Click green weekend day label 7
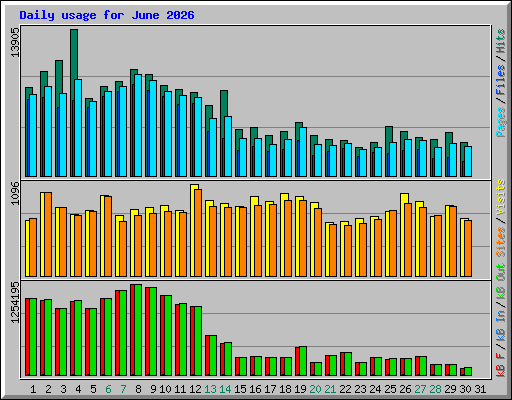The height and width of the screenshot is (400, 512). [123, 389]
